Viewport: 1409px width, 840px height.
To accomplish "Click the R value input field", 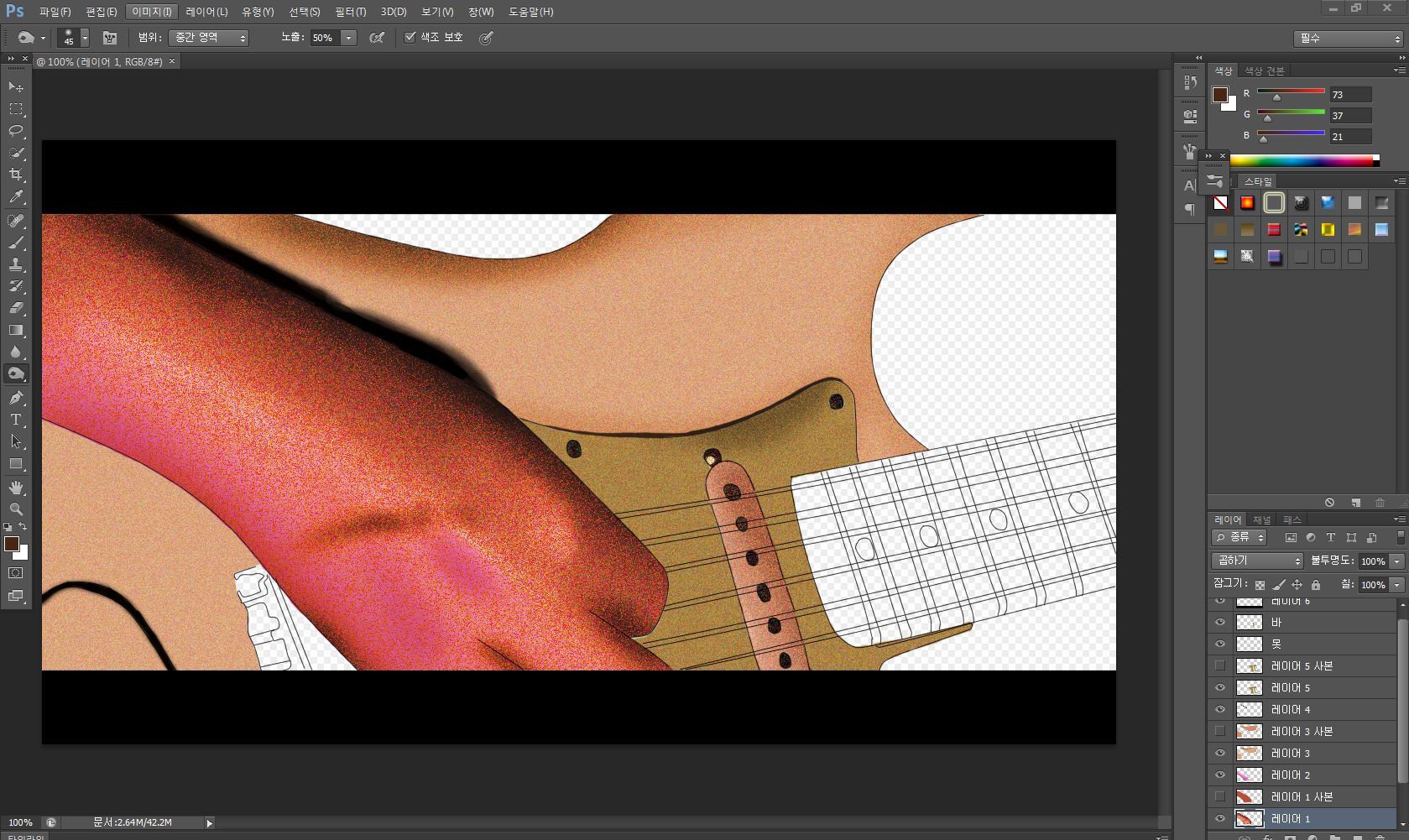I will click(x=1349, y=95).
